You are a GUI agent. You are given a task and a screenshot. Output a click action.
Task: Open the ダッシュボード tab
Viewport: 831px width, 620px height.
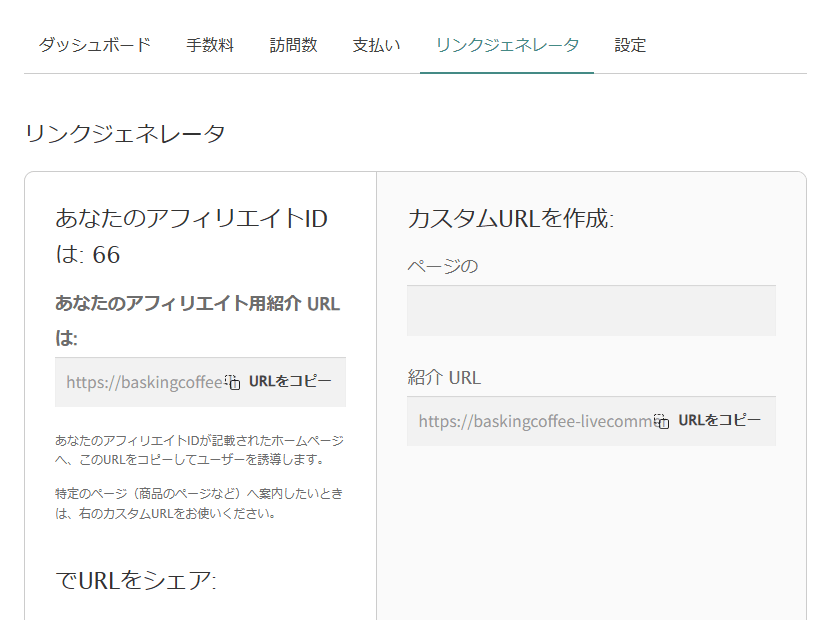[95, 46]
